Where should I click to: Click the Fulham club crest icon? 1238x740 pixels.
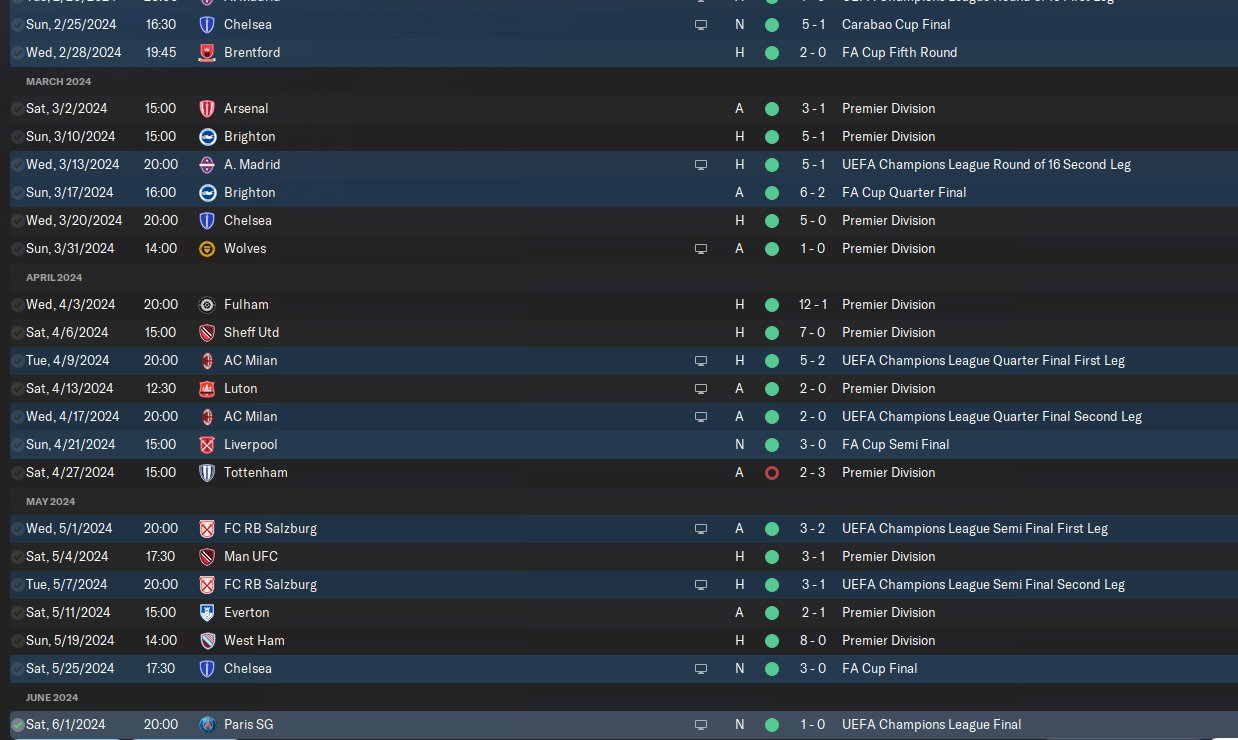[207, 304]
